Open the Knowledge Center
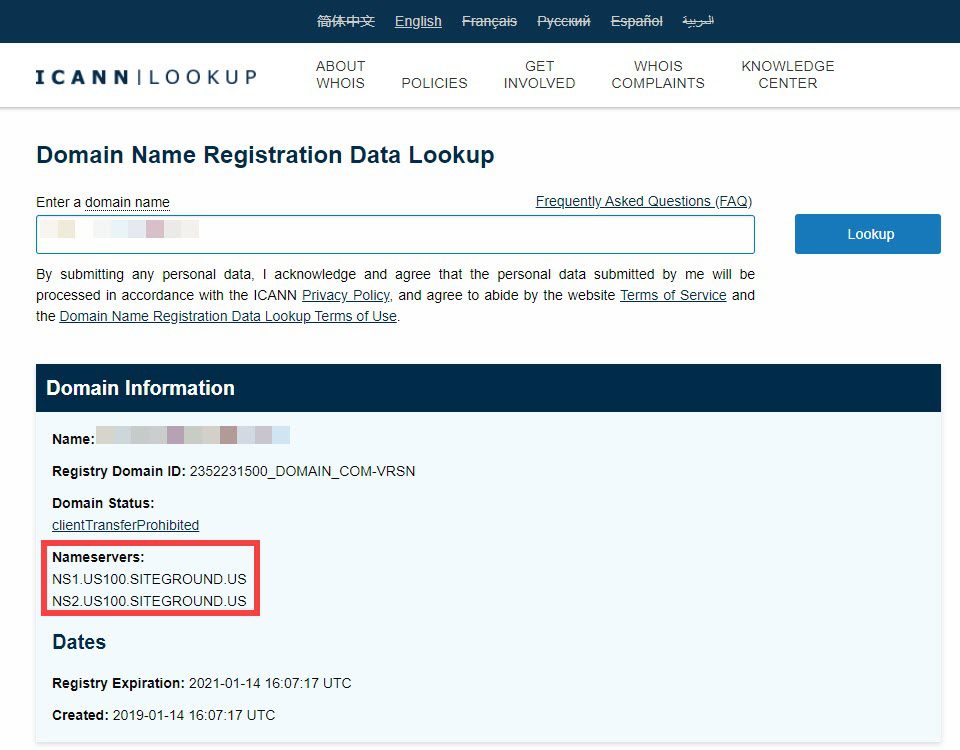The image size is (960, 750). (787, 75)
